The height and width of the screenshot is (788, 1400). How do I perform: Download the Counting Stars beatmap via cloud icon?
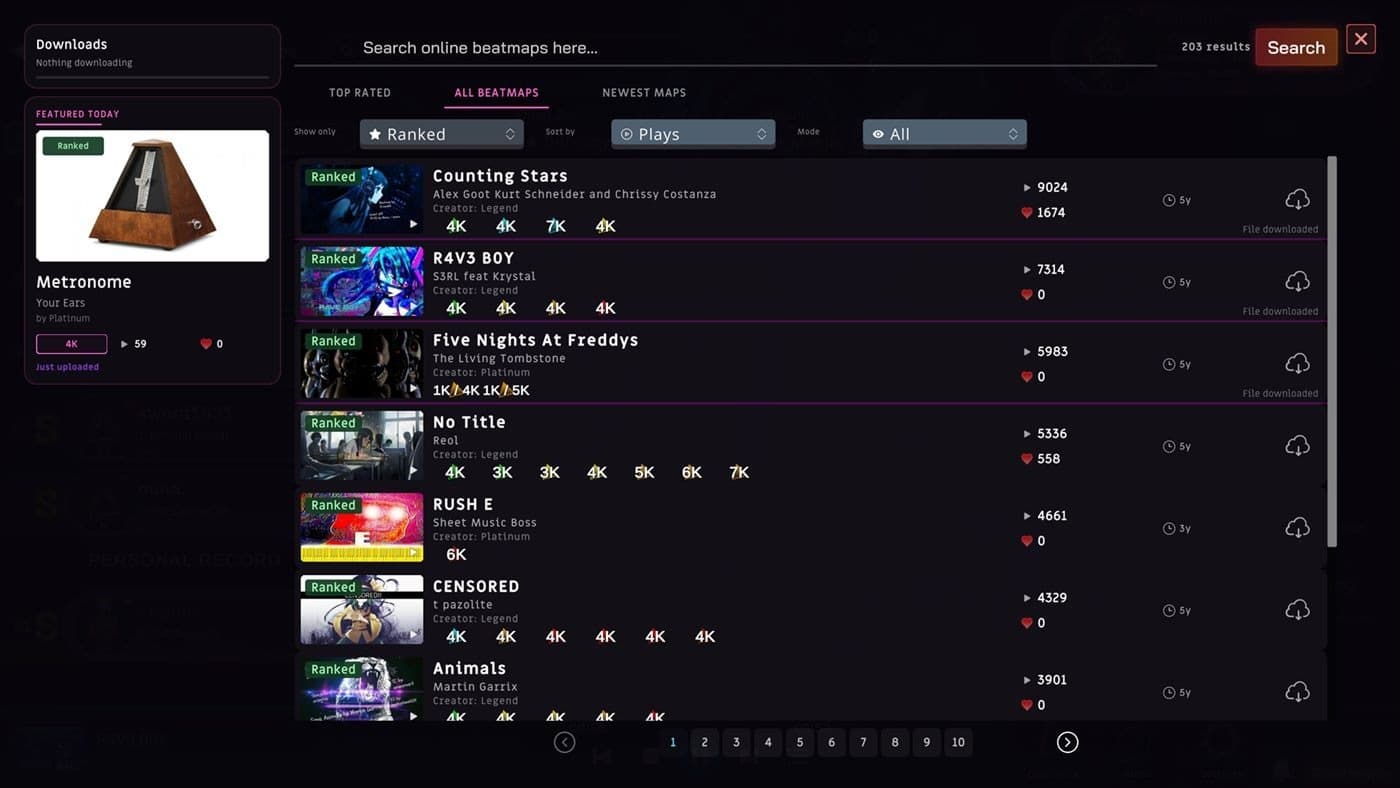click(x=1297, y=199)
